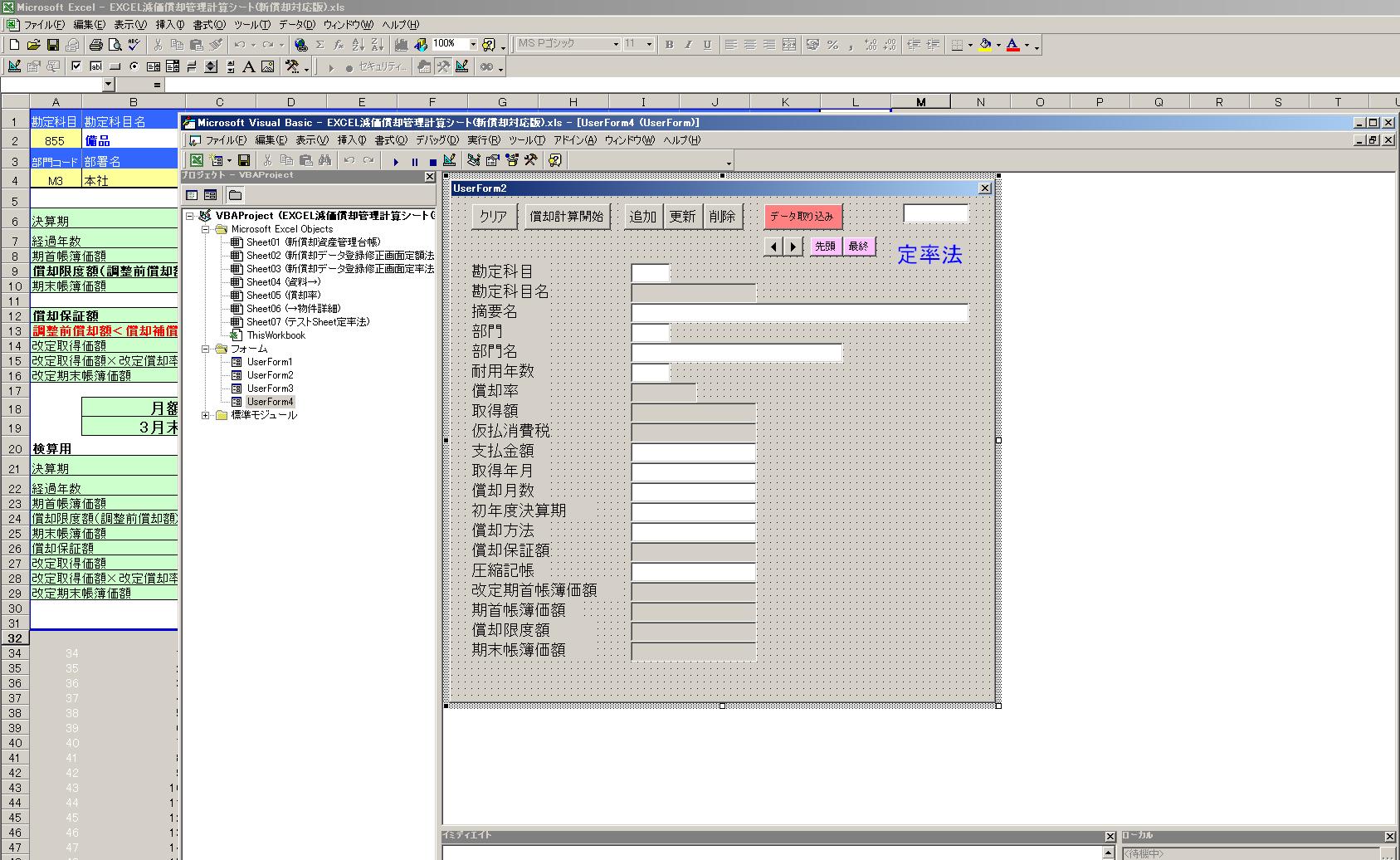
Task: Select UserForm2 in the project tree
Action: (x=270, y=375)
